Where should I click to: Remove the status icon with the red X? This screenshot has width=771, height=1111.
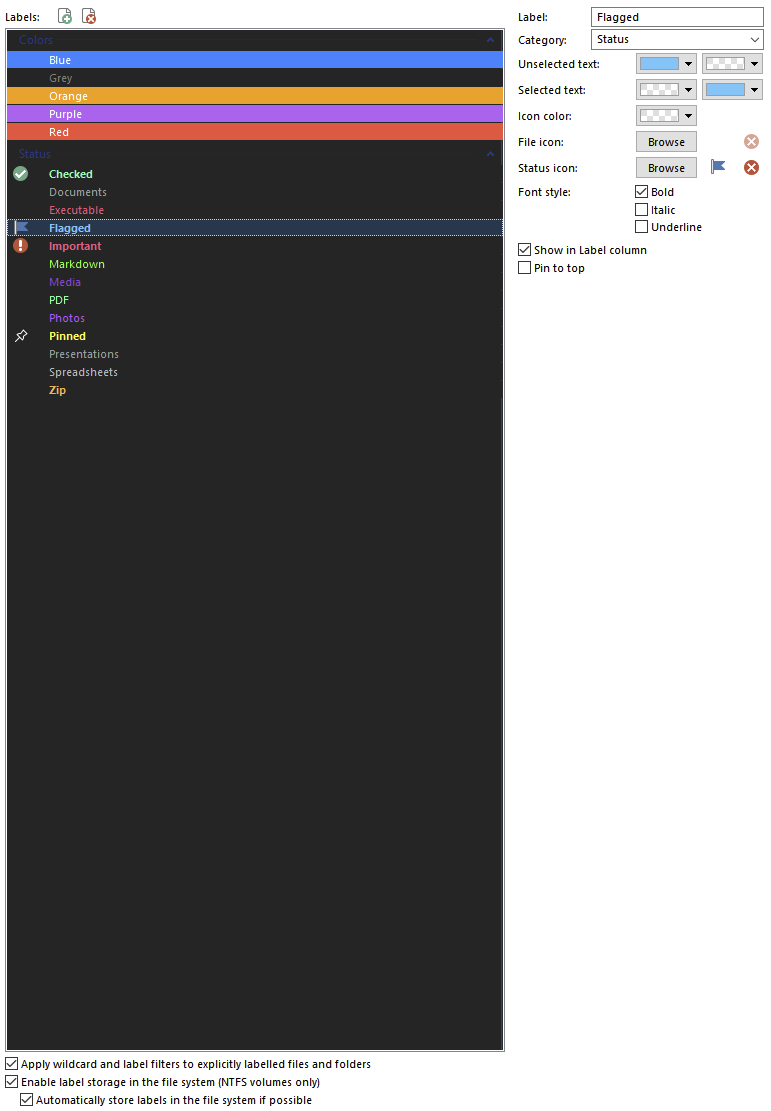[x=751, y=167]
